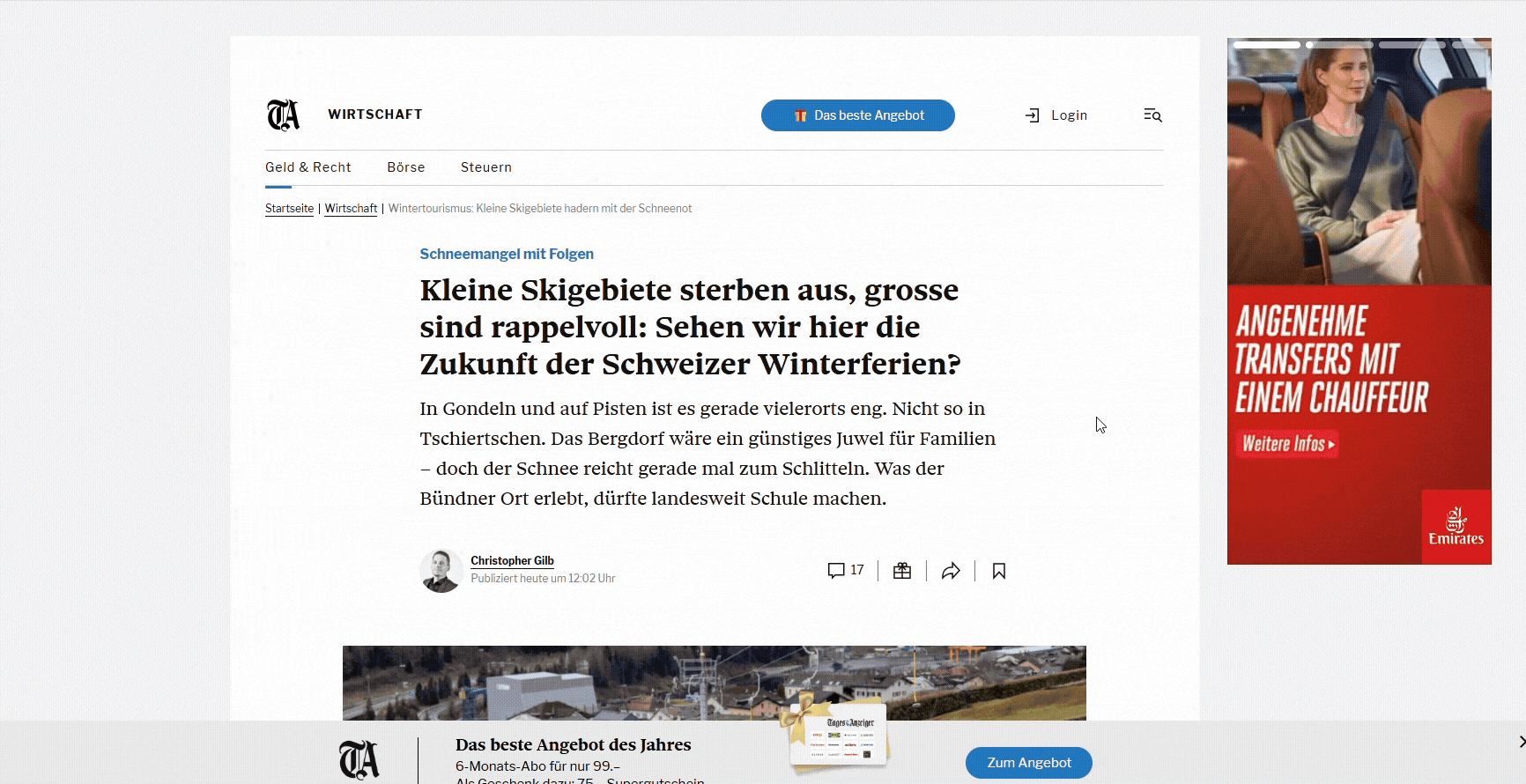The height and width of the screenshot is (784, 1526).
Task: Go to Startseite breadcrumb link
Action: pos(289,209)
